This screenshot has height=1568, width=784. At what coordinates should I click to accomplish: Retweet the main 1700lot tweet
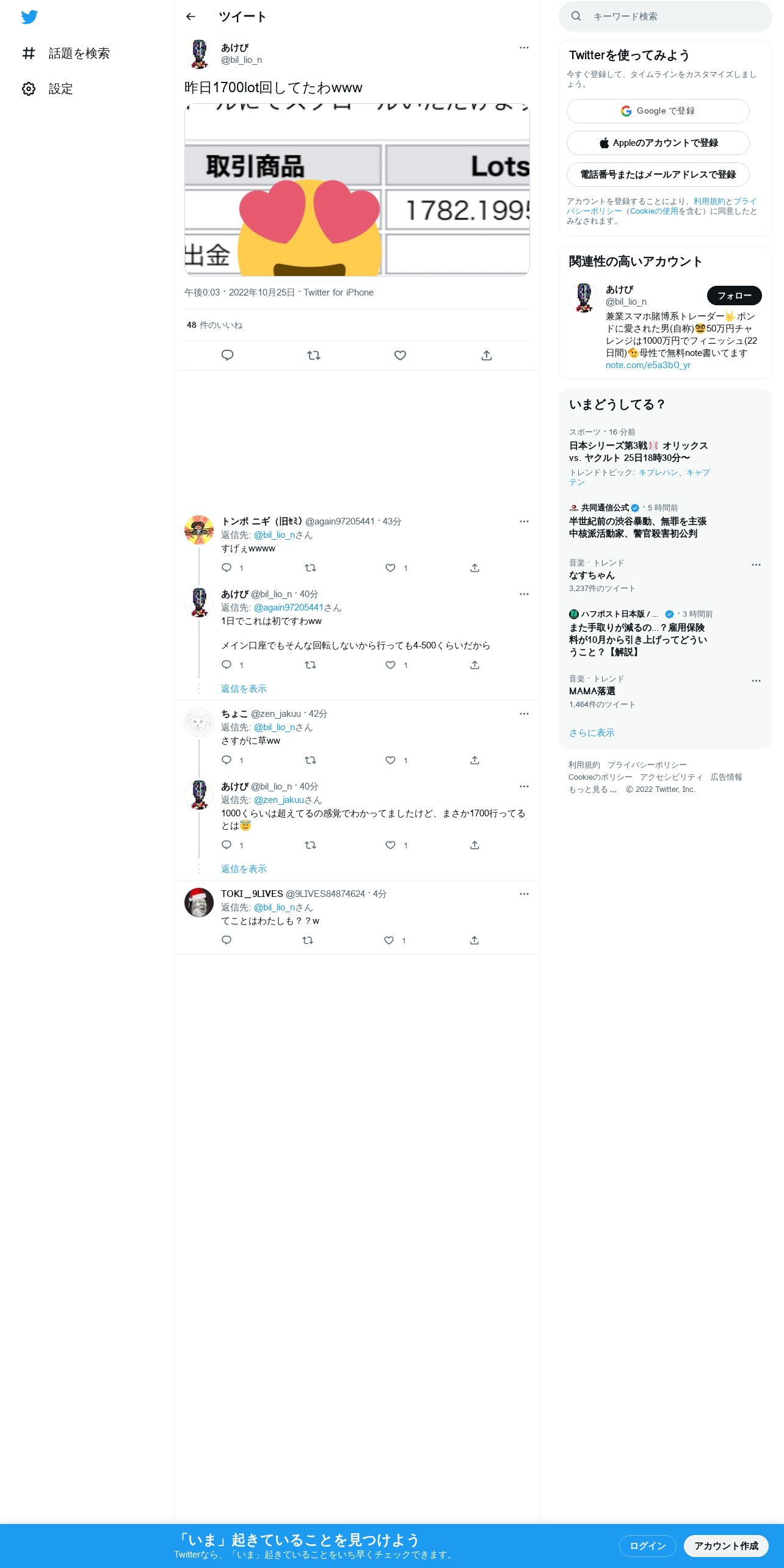click(314, 355)
